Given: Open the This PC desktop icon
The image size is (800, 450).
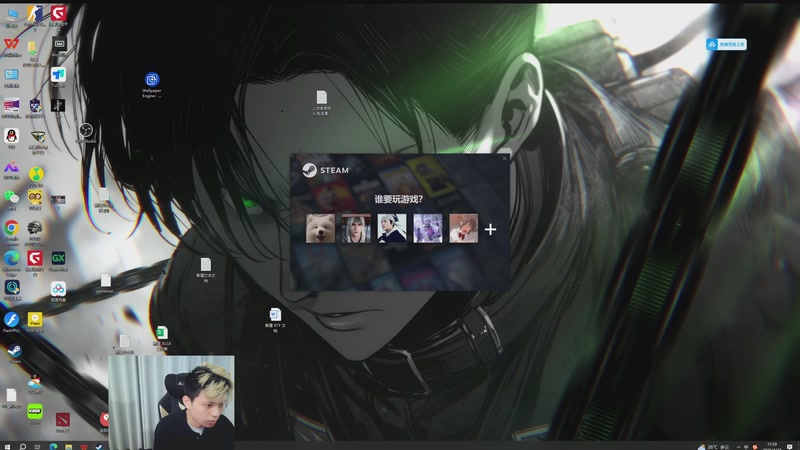Looking at the screenshot, I should coord(11,14).
